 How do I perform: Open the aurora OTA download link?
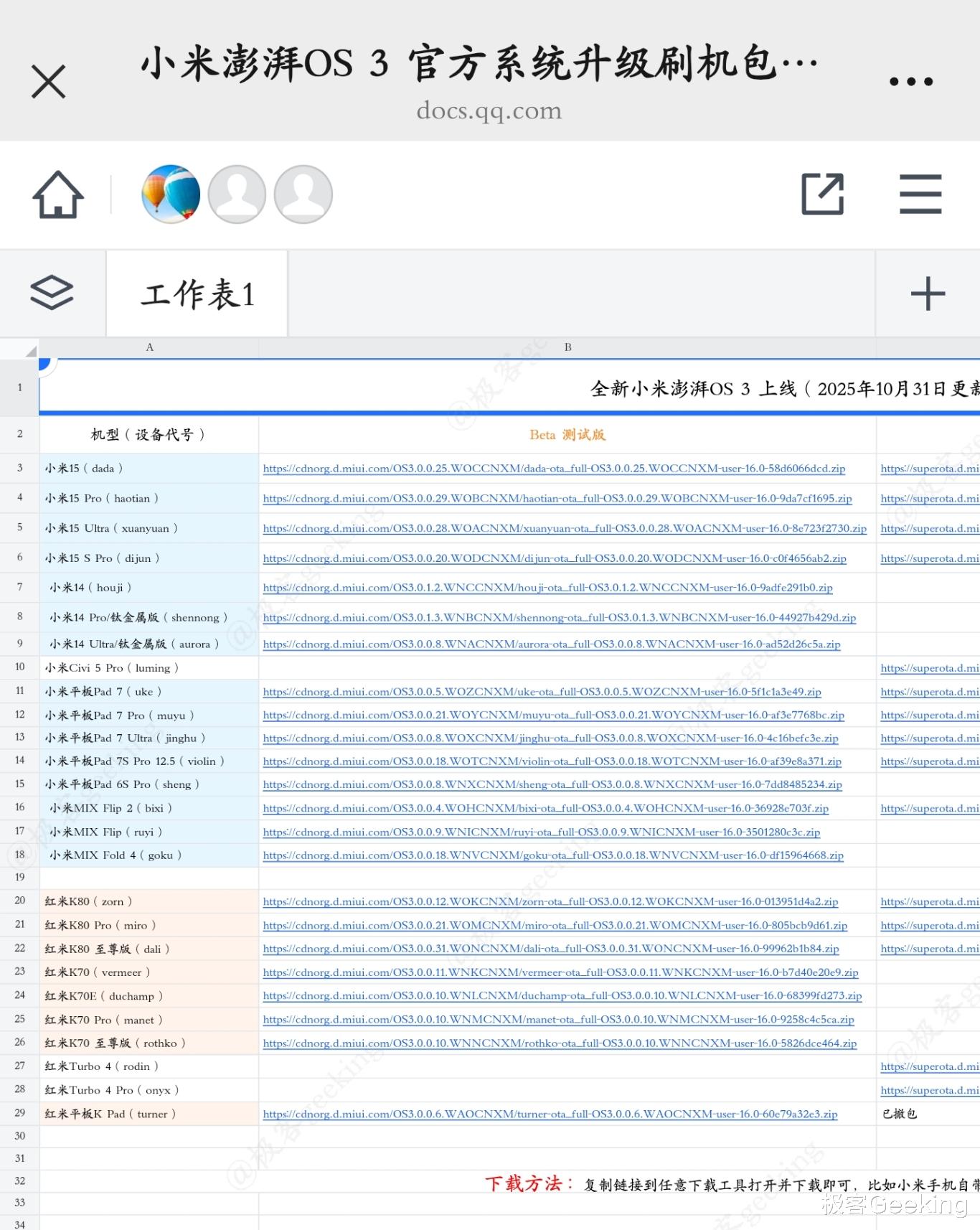point(552,644)
